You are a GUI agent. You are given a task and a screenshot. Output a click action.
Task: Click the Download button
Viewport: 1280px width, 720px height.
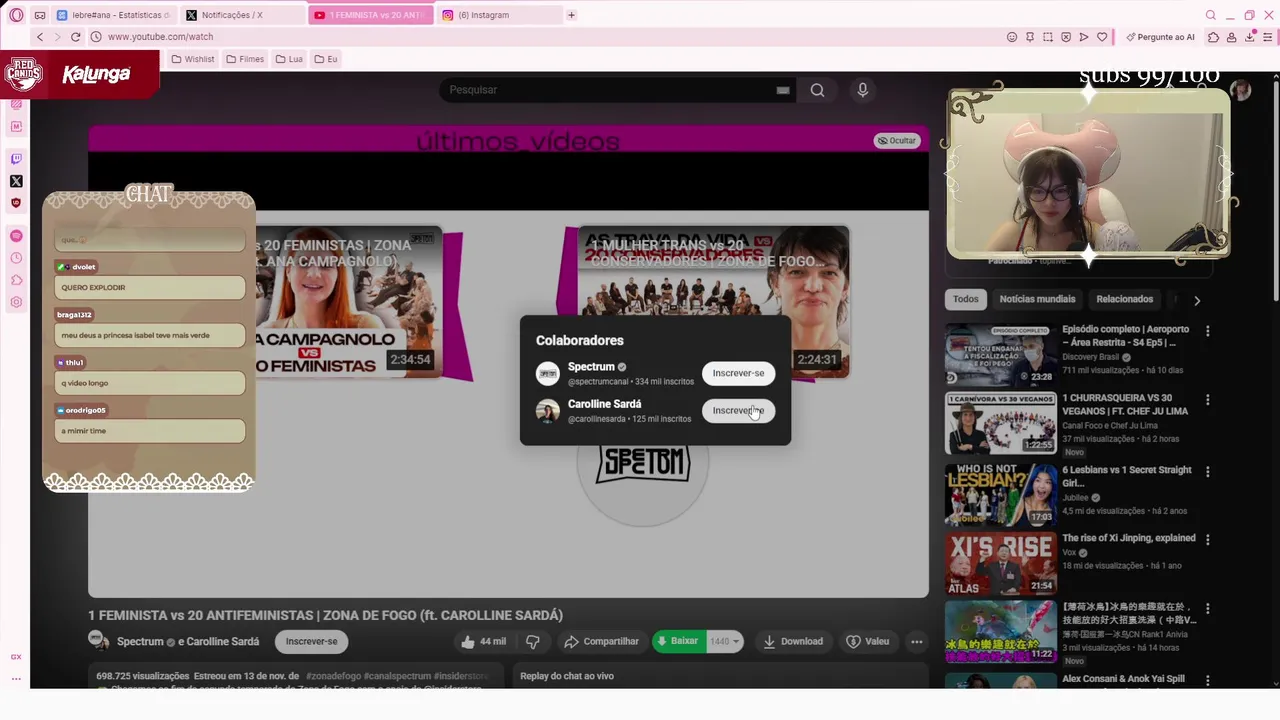[793, 642]
